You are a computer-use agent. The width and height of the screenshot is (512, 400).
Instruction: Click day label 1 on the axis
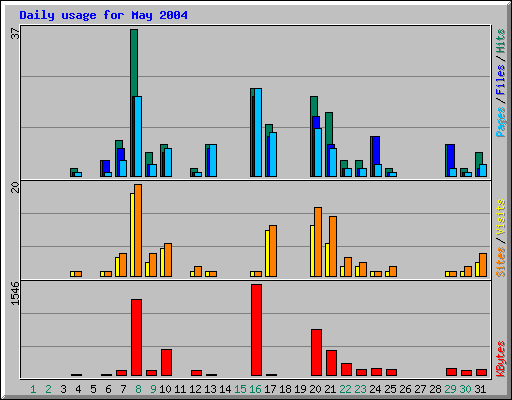33,389
